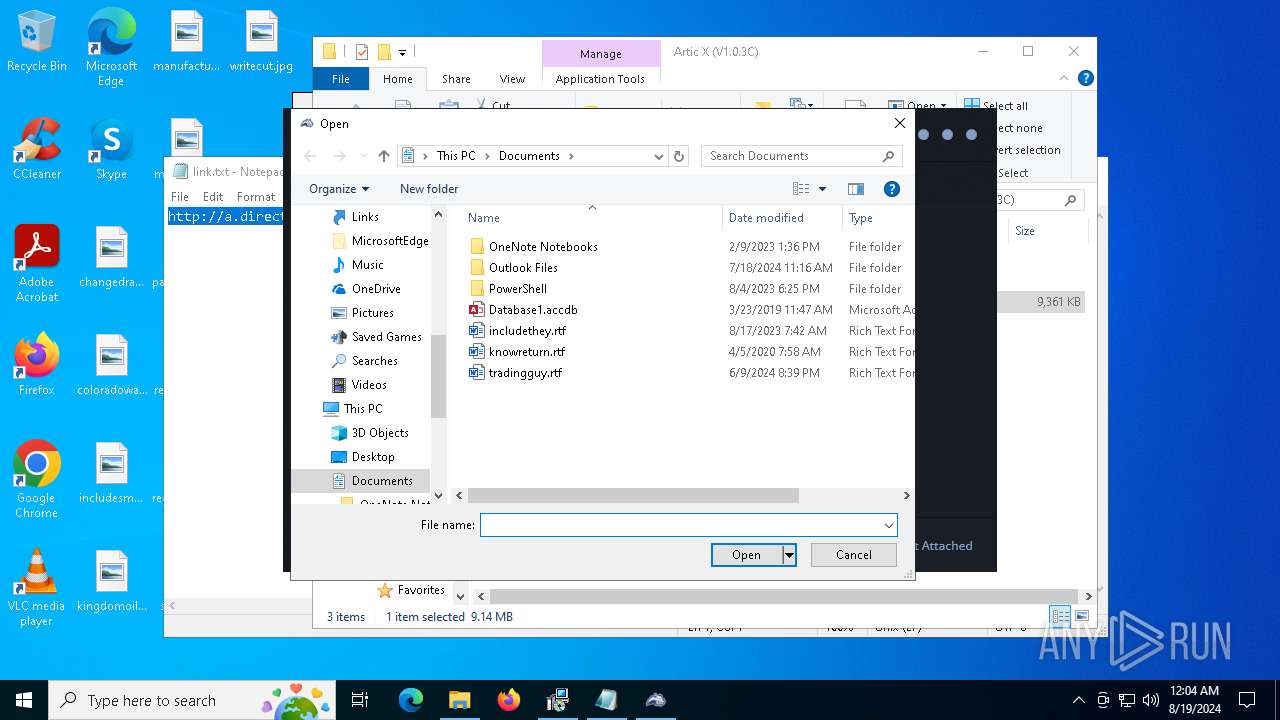Open the help icon in the Open dialog

pos(892,189)
